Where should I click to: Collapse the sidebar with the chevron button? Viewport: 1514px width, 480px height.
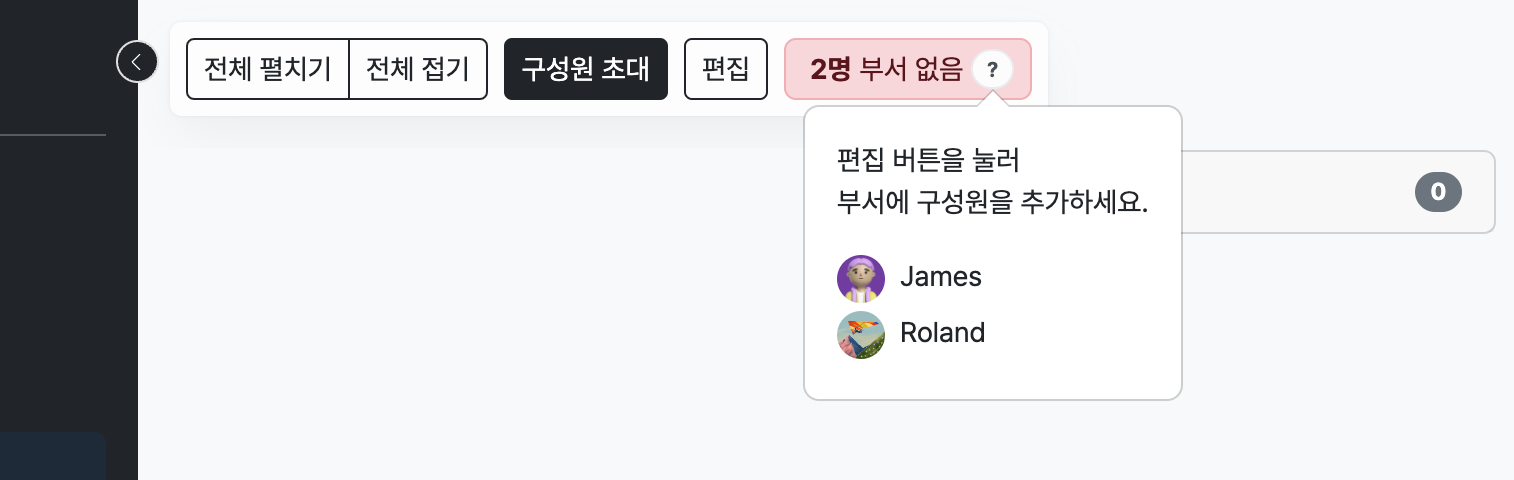pos(137,62)
